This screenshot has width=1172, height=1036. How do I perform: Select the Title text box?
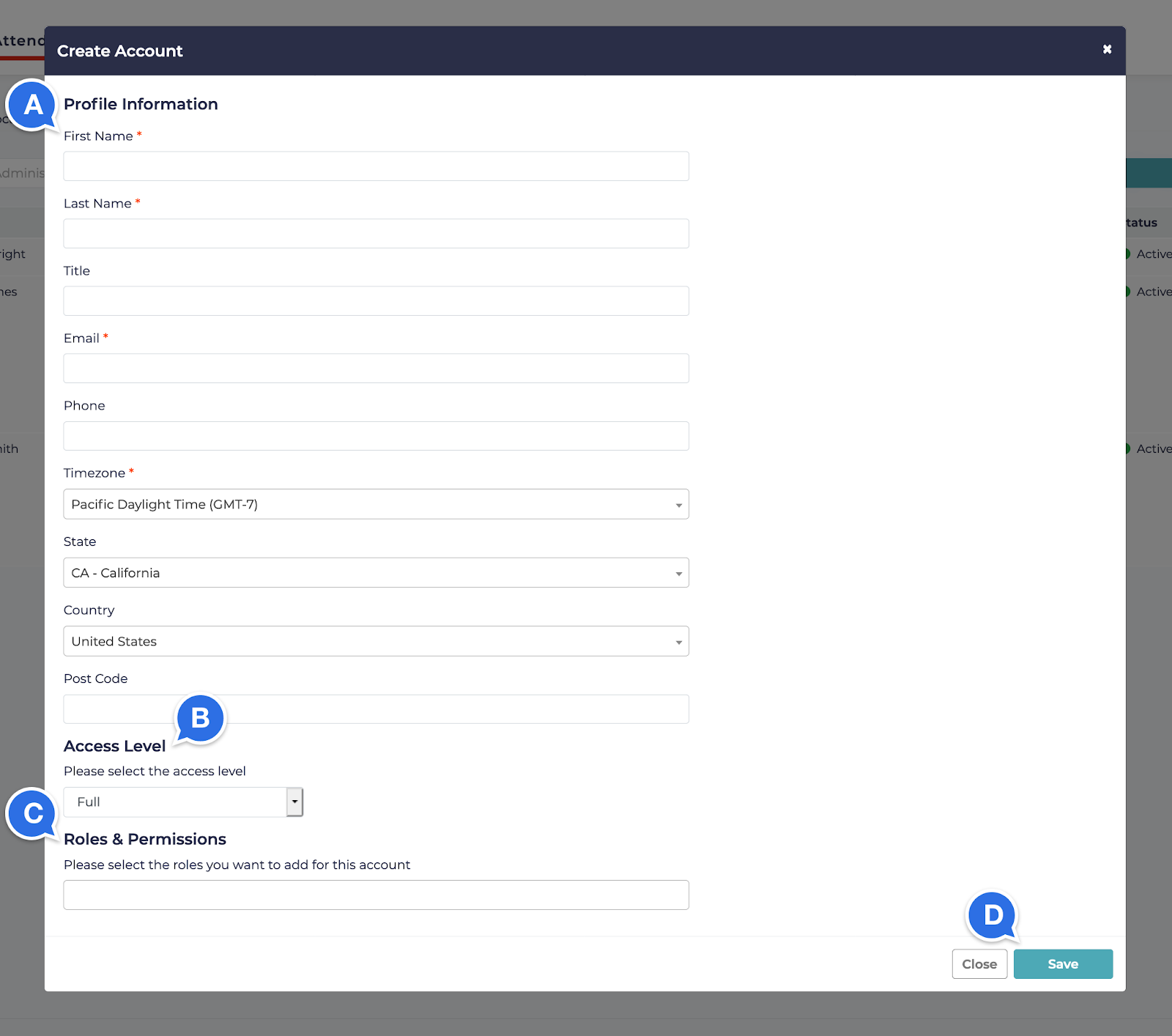376,301
